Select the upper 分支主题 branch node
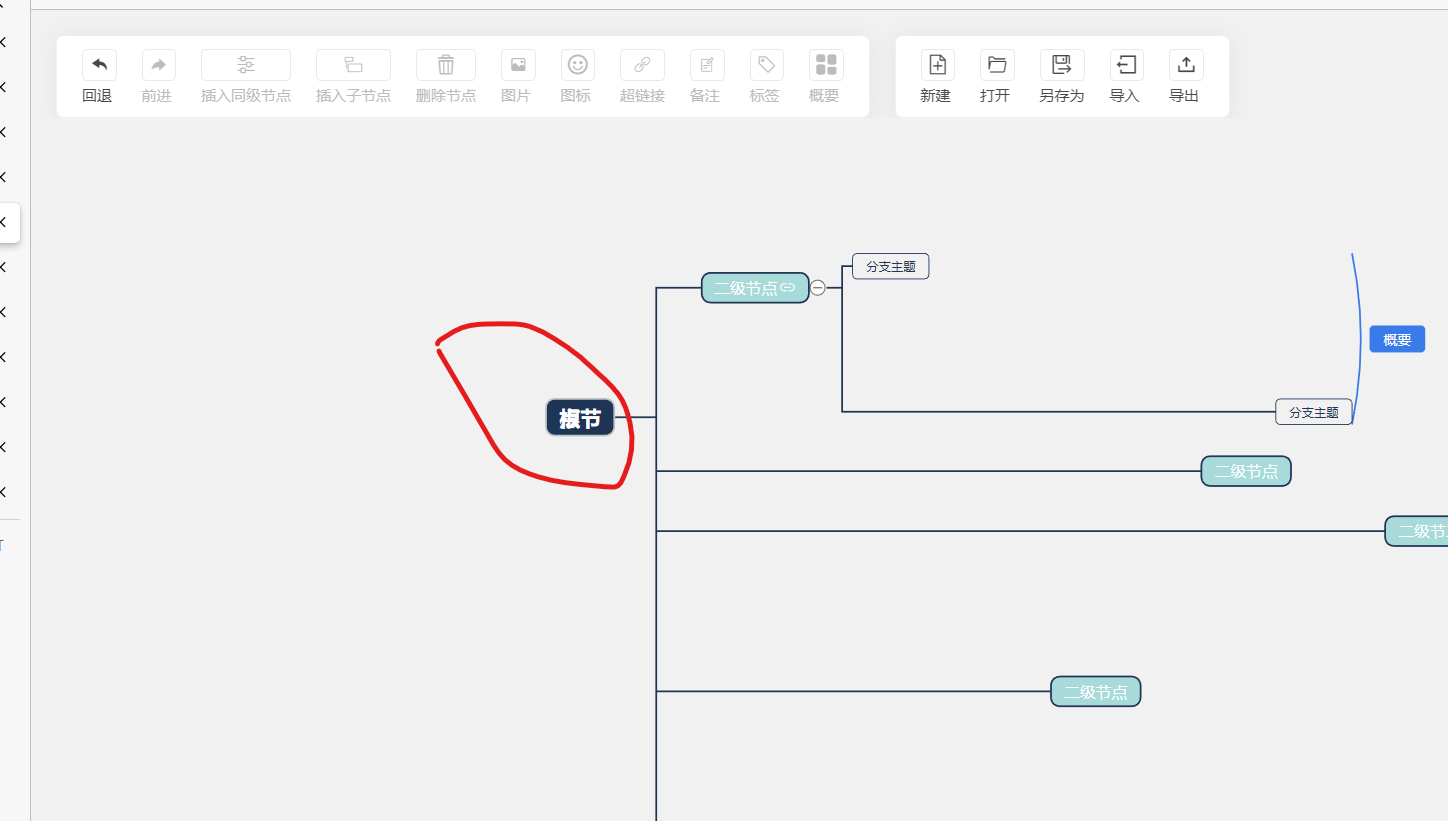Viewport: 1448px width, 821px height. coord(889,266)
